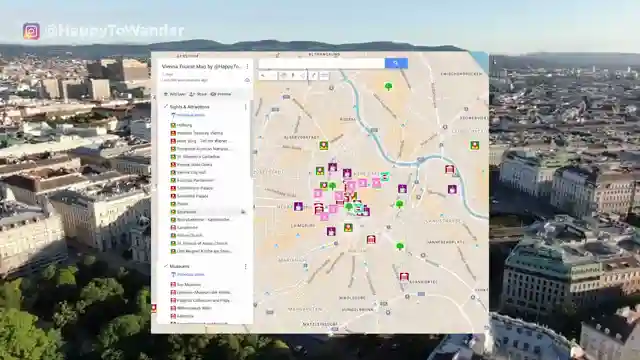Select the Draw a line tool
This screenshot has width=640, height=360.
point(302,76)
